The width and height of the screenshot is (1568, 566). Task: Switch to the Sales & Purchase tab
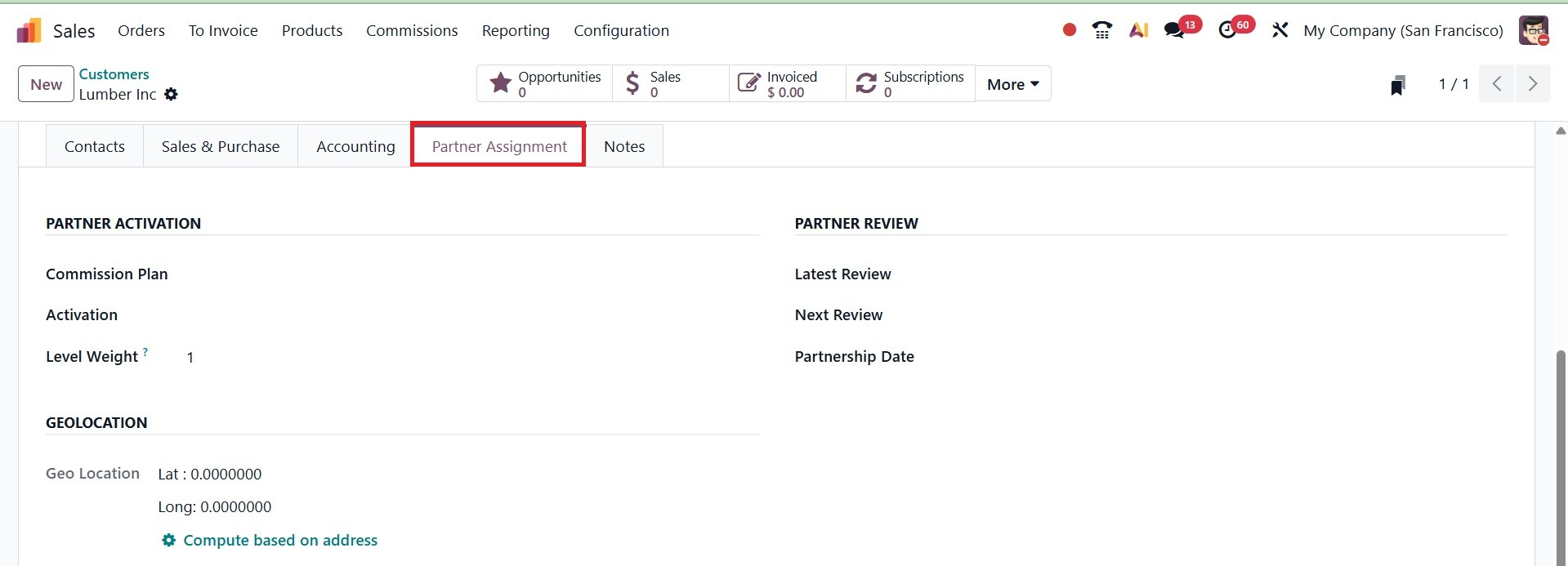[220, 146]
